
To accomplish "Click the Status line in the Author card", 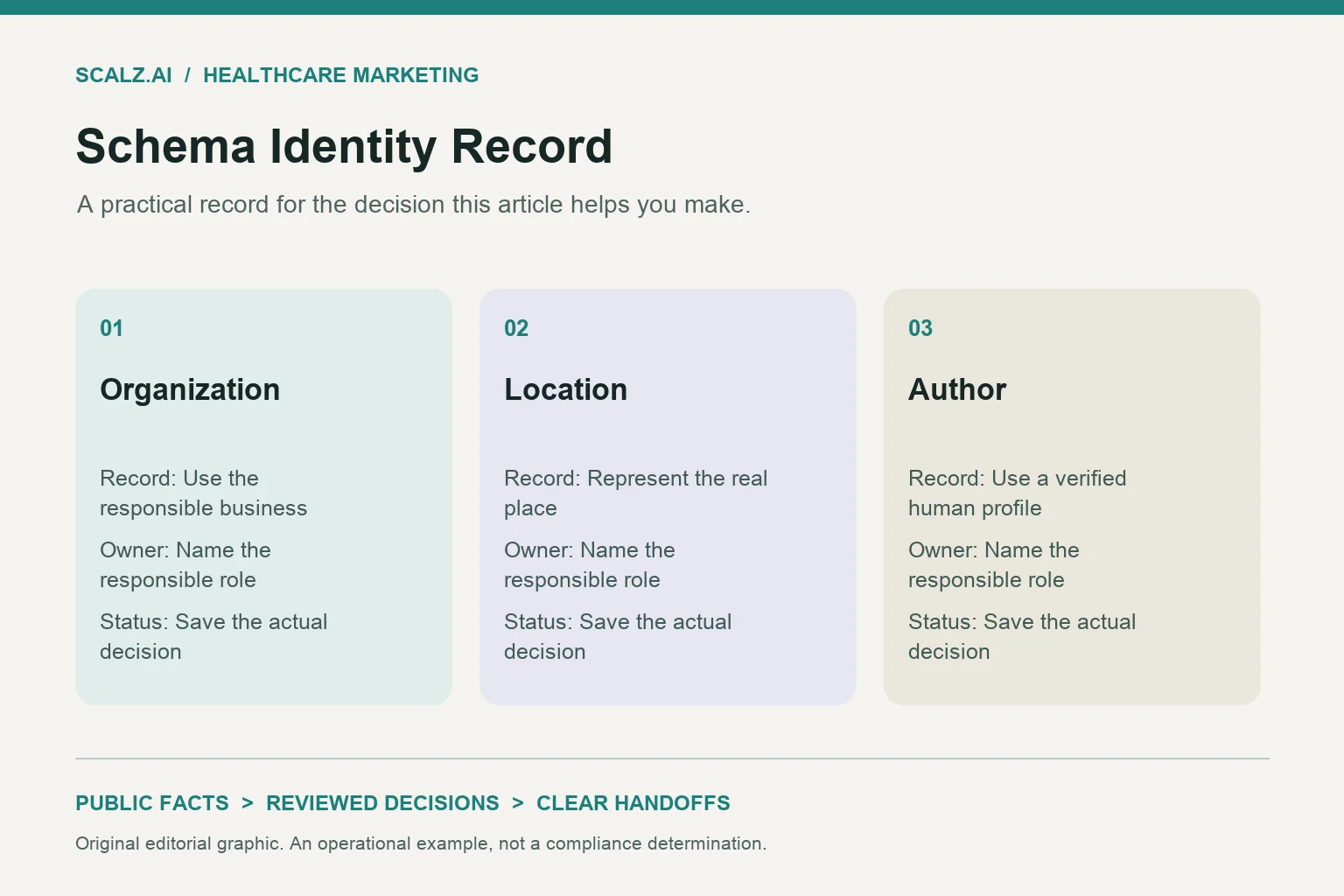I will [1022, 637].
